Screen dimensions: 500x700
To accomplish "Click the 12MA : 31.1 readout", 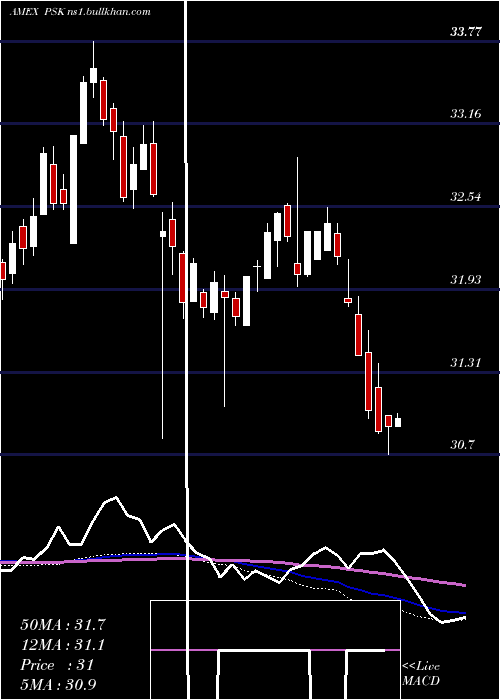I will [63, 645].
